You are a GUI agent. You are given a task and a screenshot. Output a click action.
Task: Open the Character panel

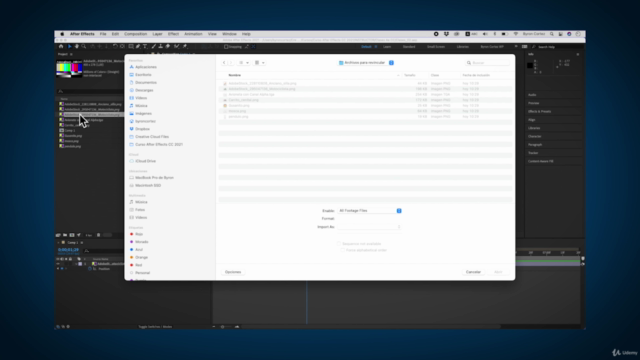535,136
